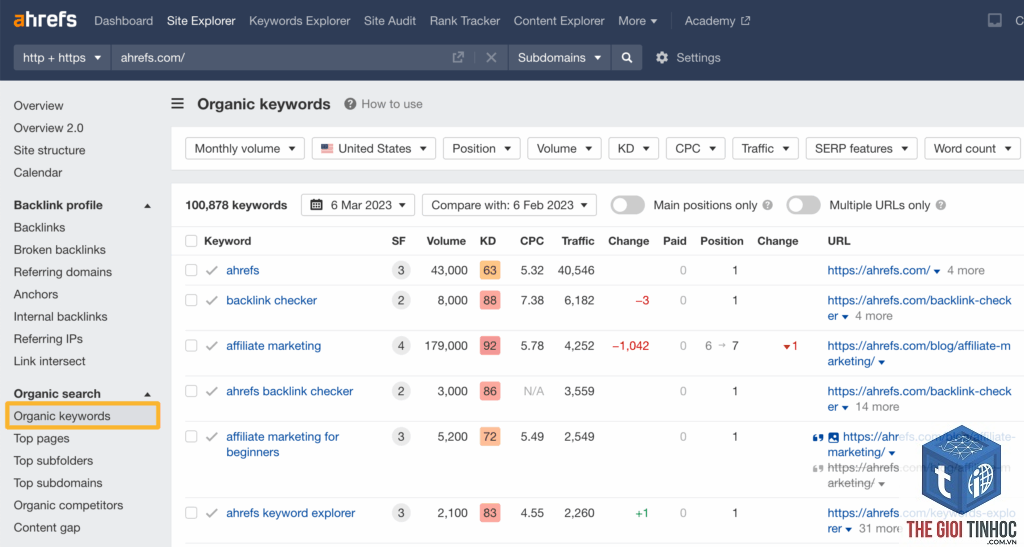Open the Monthly volume dropdown
Image resolution: width=1024 pixels, height=547 pixels.
[245, 149]
